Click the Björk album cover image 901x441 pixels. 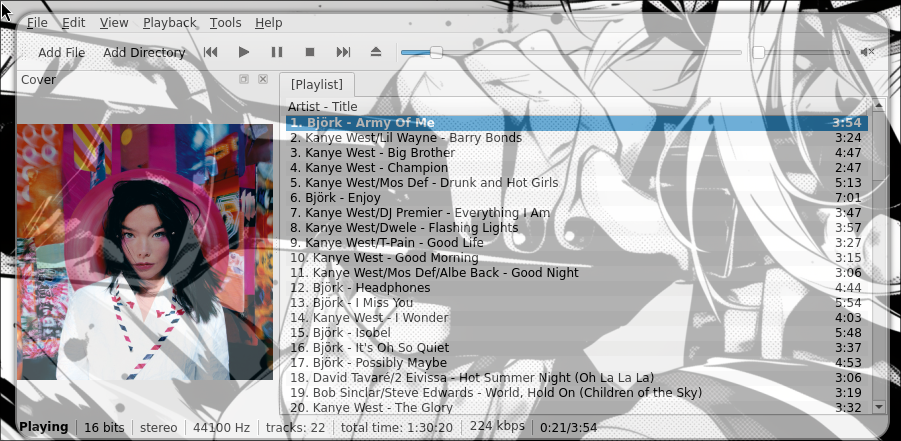pyautogui.click(x=145, y=252)
